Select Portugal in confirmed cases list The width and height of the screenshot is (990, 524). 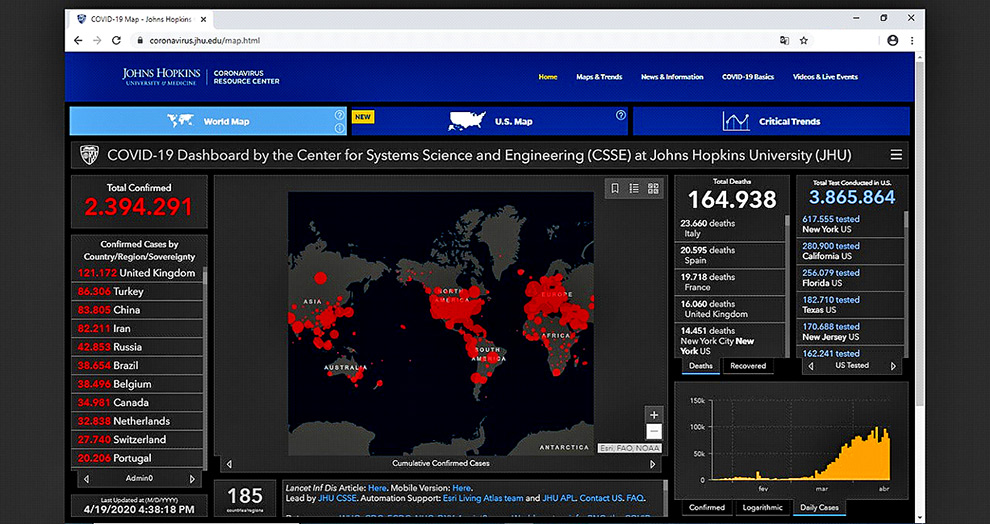(136, 458)
